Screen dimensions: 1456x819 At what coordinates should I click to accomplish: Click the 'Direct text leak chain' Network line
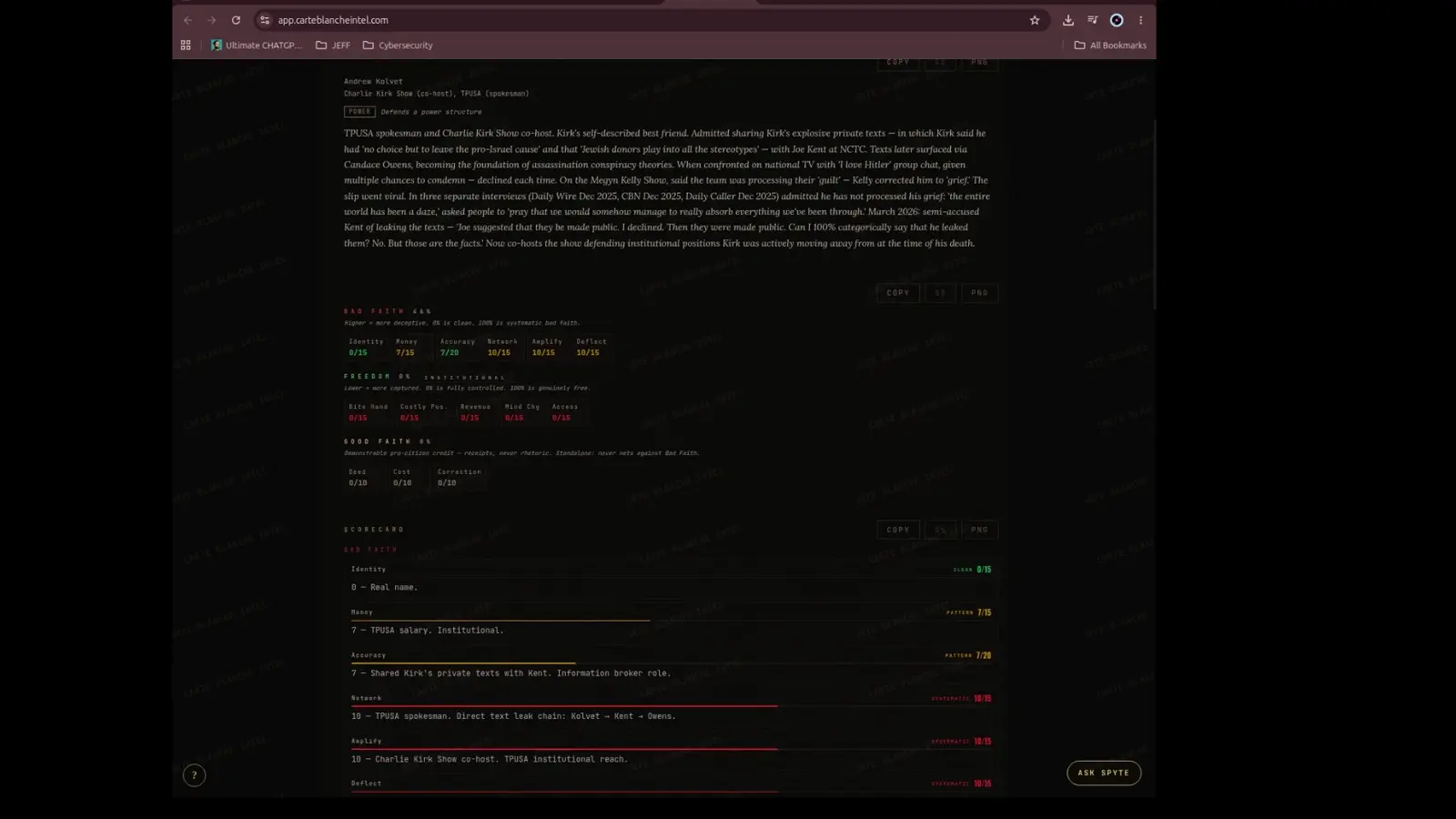(513, 716)
